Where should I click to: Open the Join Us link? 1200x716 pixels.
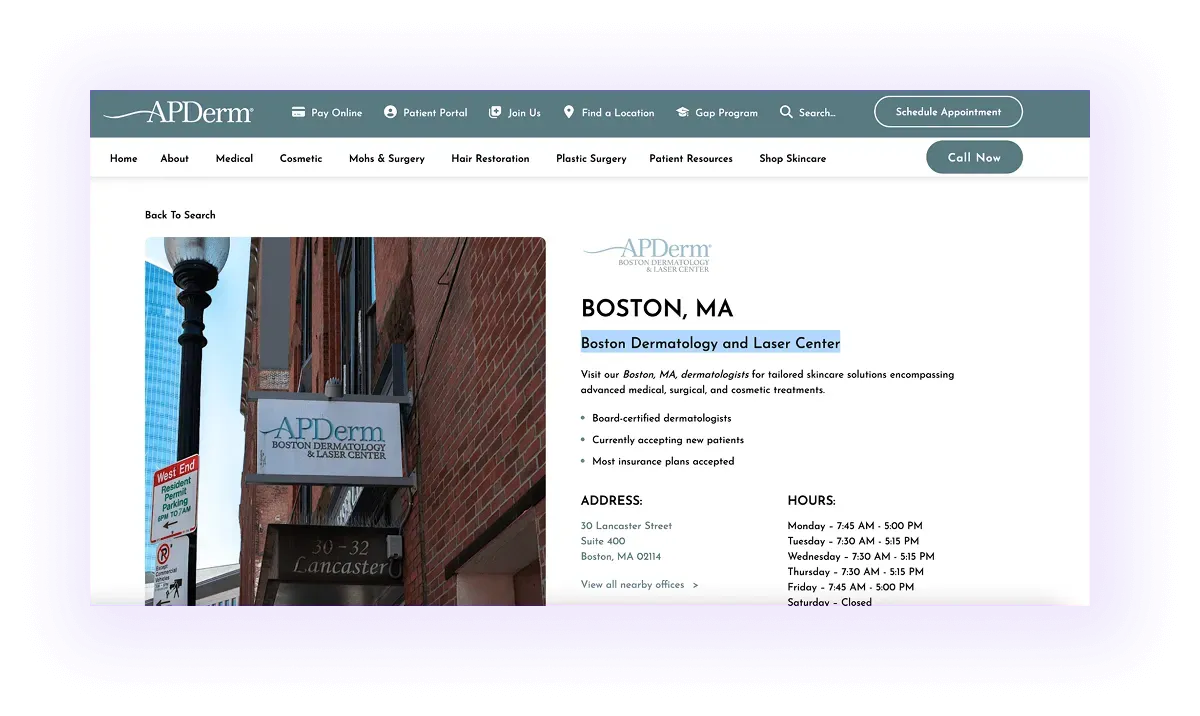click(524, 113)
